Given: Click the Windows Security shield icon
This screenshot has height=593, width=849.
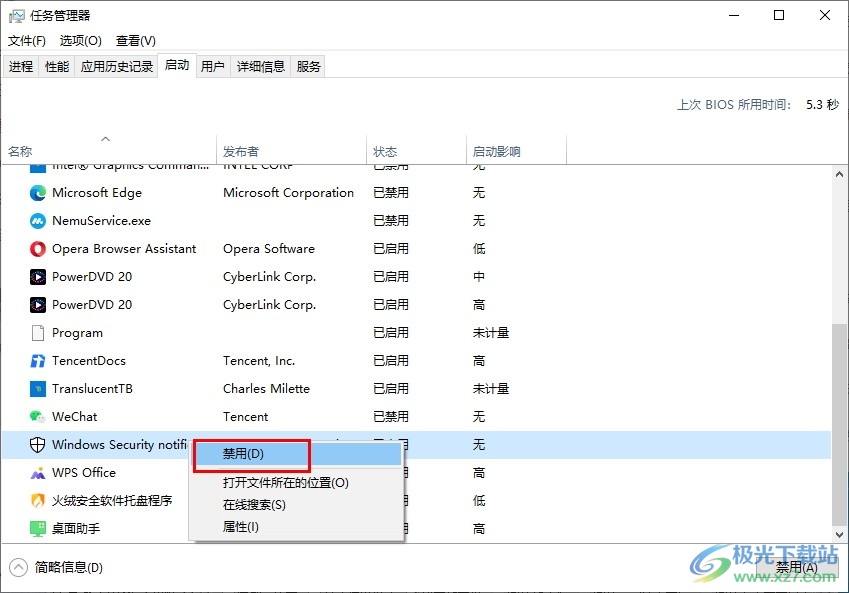Looking at the screenshot, I should point(37,445).
